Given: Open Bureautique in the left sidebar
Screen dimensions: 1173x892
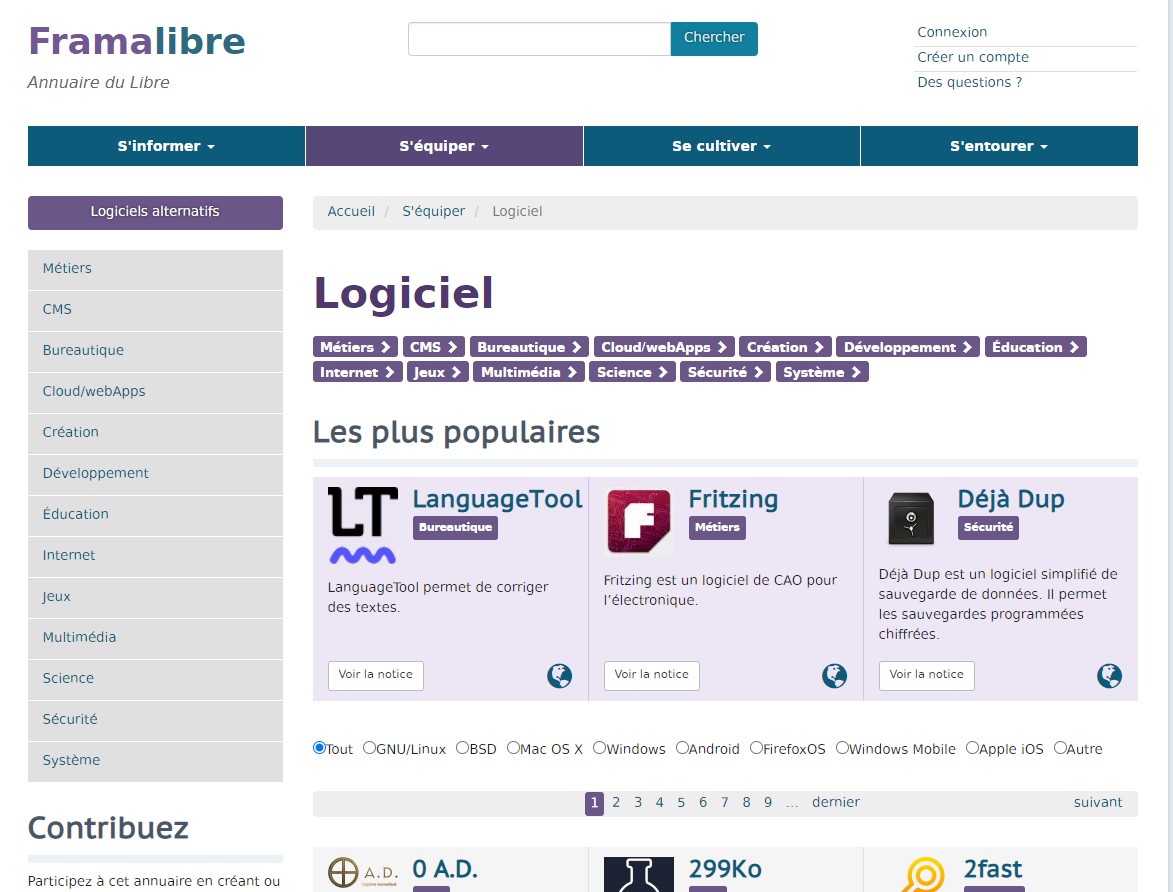Looking at the screenshot, I should [156, 352].
